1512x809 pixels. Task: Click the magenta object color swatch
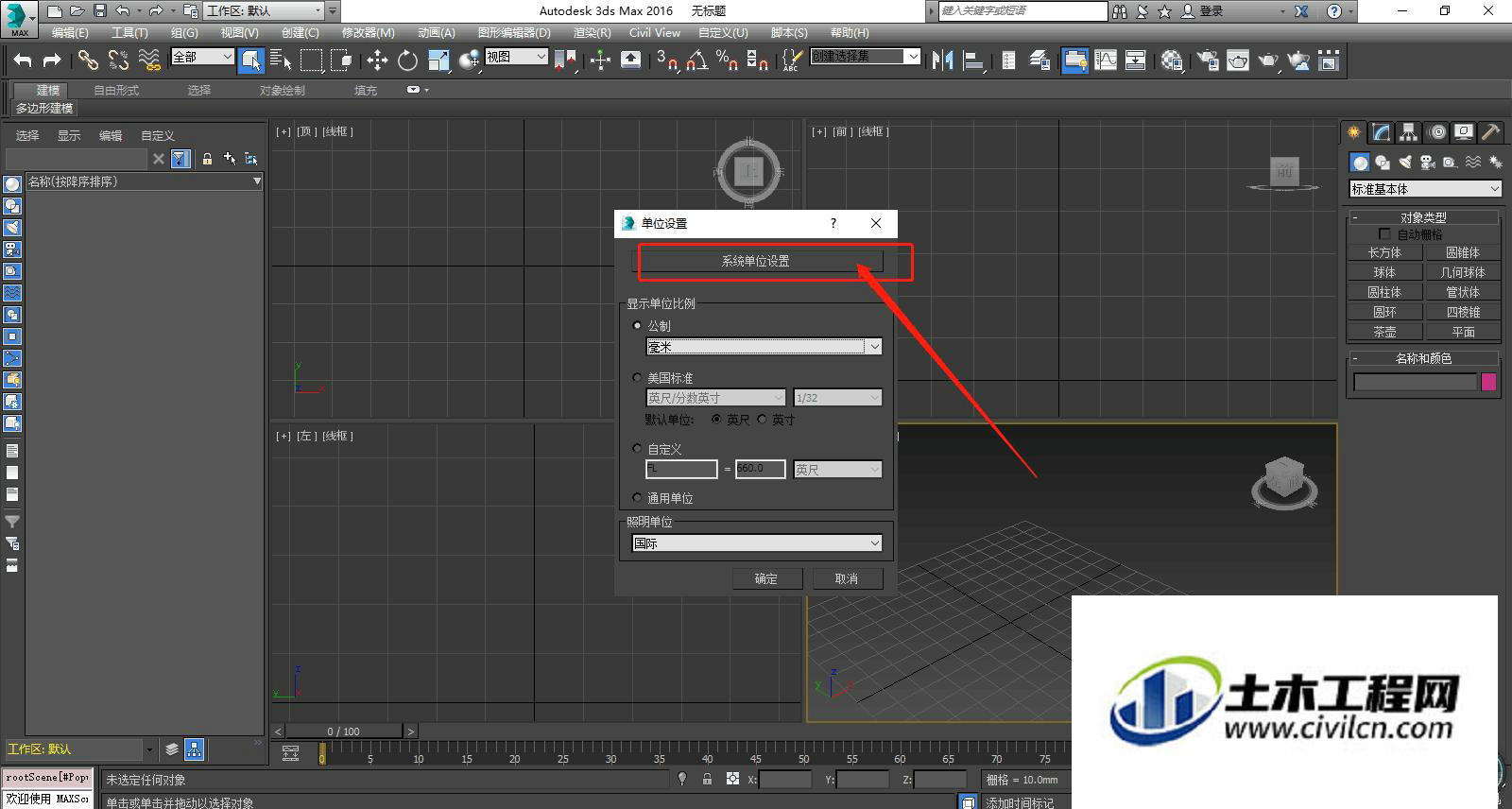(x=1488, y=382)
